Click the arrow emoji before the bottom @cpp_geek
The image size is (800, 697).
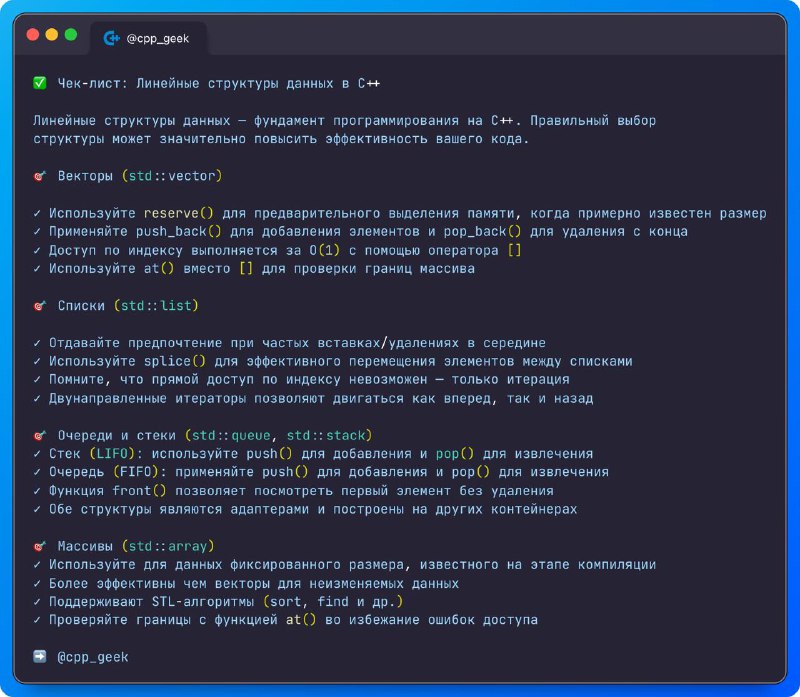click(x=39, y=657)
